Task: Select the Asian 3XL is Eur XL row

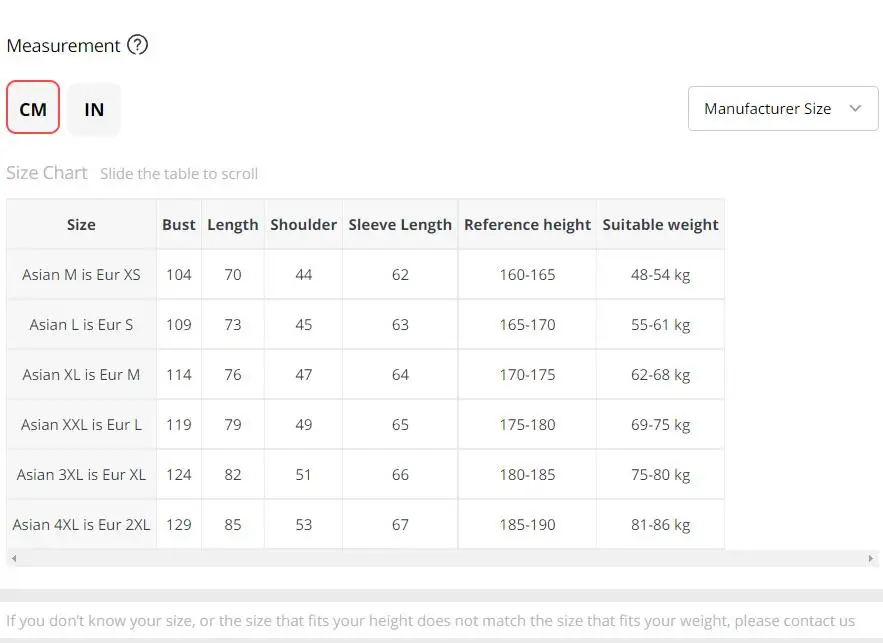Action: click(x=81, y=474)
